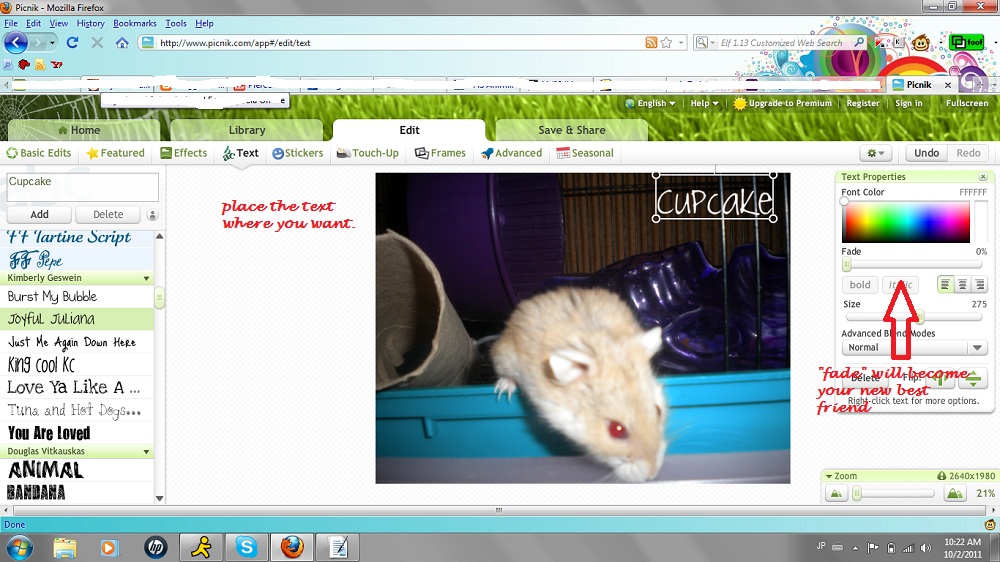
Task: Click the RSS feed icon in address bar
Action: [651, 43]
